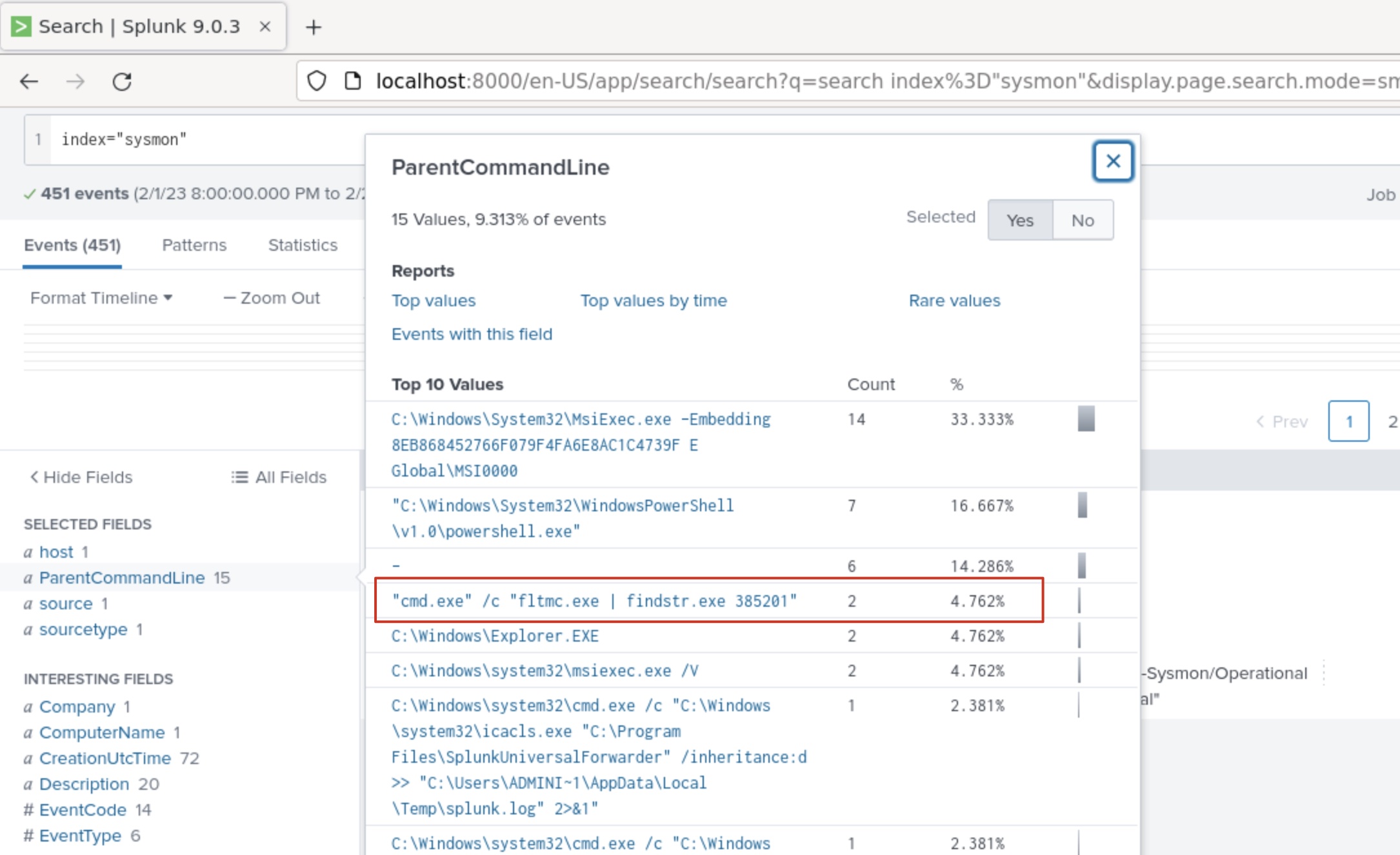Switch to the Patterns tab
This screenshot has width=1400, height=855.
(194, 245)
